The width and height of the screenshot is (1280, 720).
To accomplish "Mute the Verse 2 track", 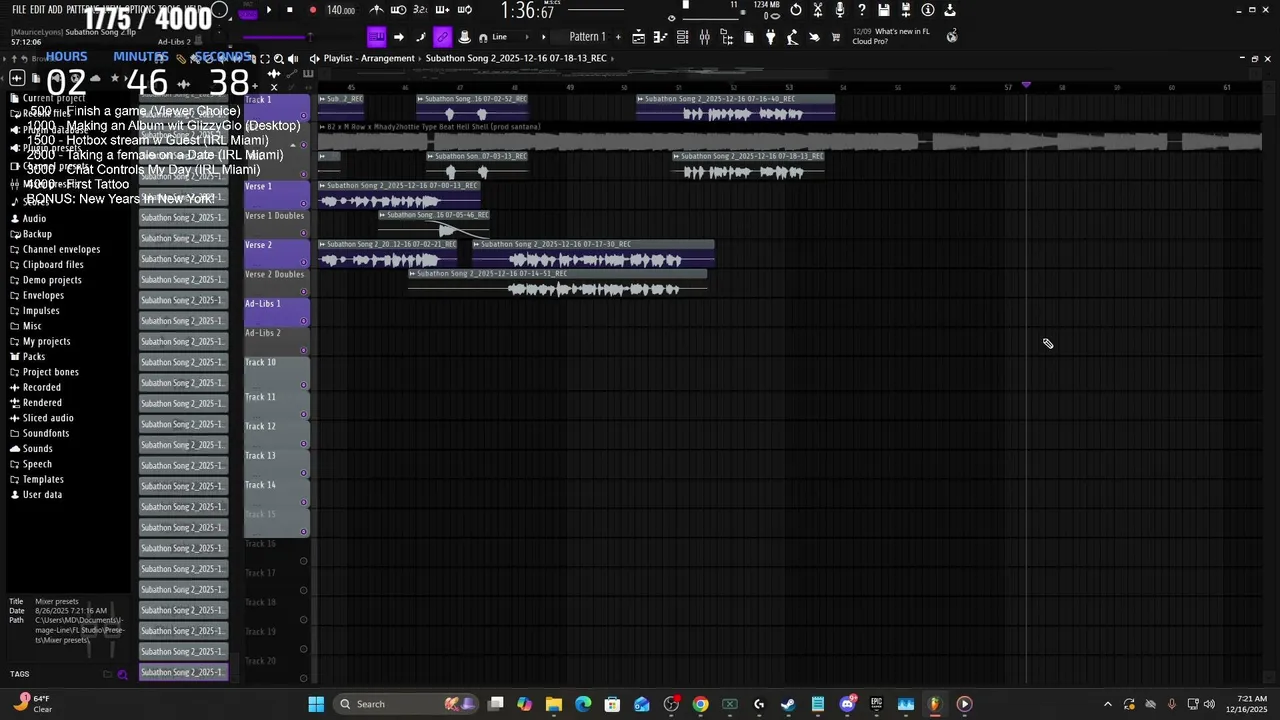I will pos(304,263).
